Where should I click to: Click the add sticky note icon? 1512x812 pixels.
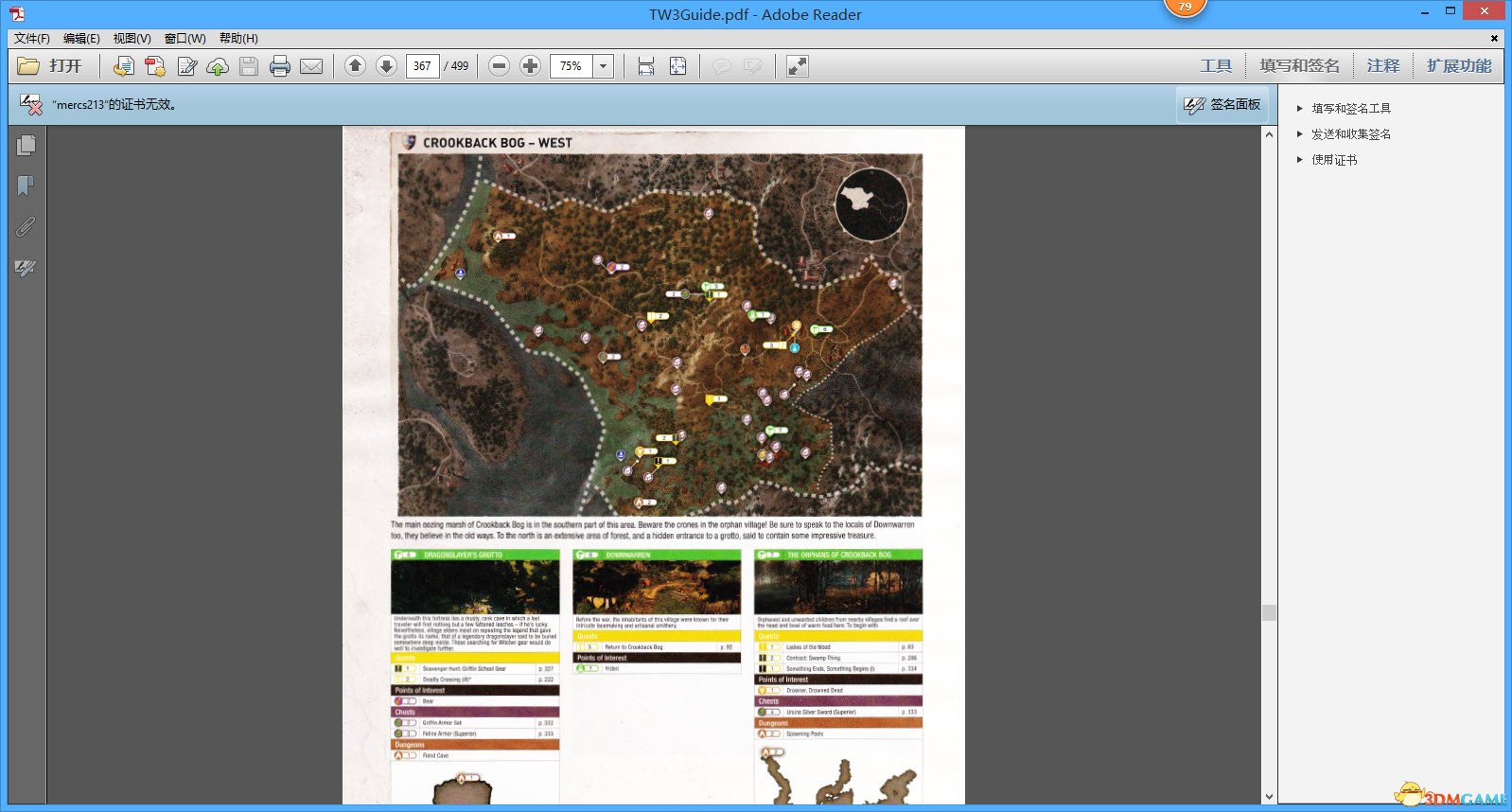(722, 66)
